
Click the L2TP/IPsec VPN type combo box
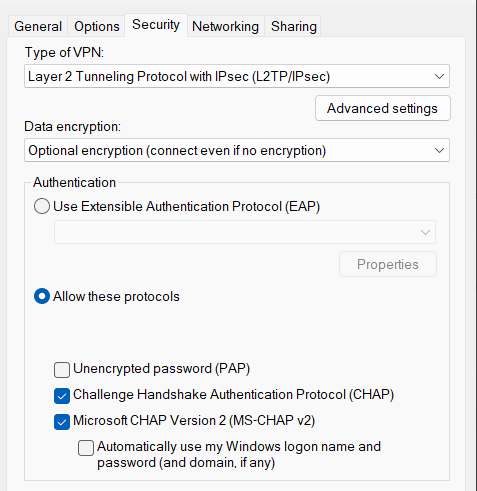coord(237,76)
